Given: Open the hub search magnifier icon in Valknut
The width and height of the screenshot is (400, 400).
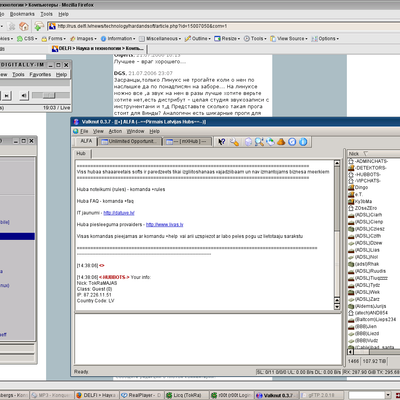Looking at the screenshot, I should tap(259, 142).
